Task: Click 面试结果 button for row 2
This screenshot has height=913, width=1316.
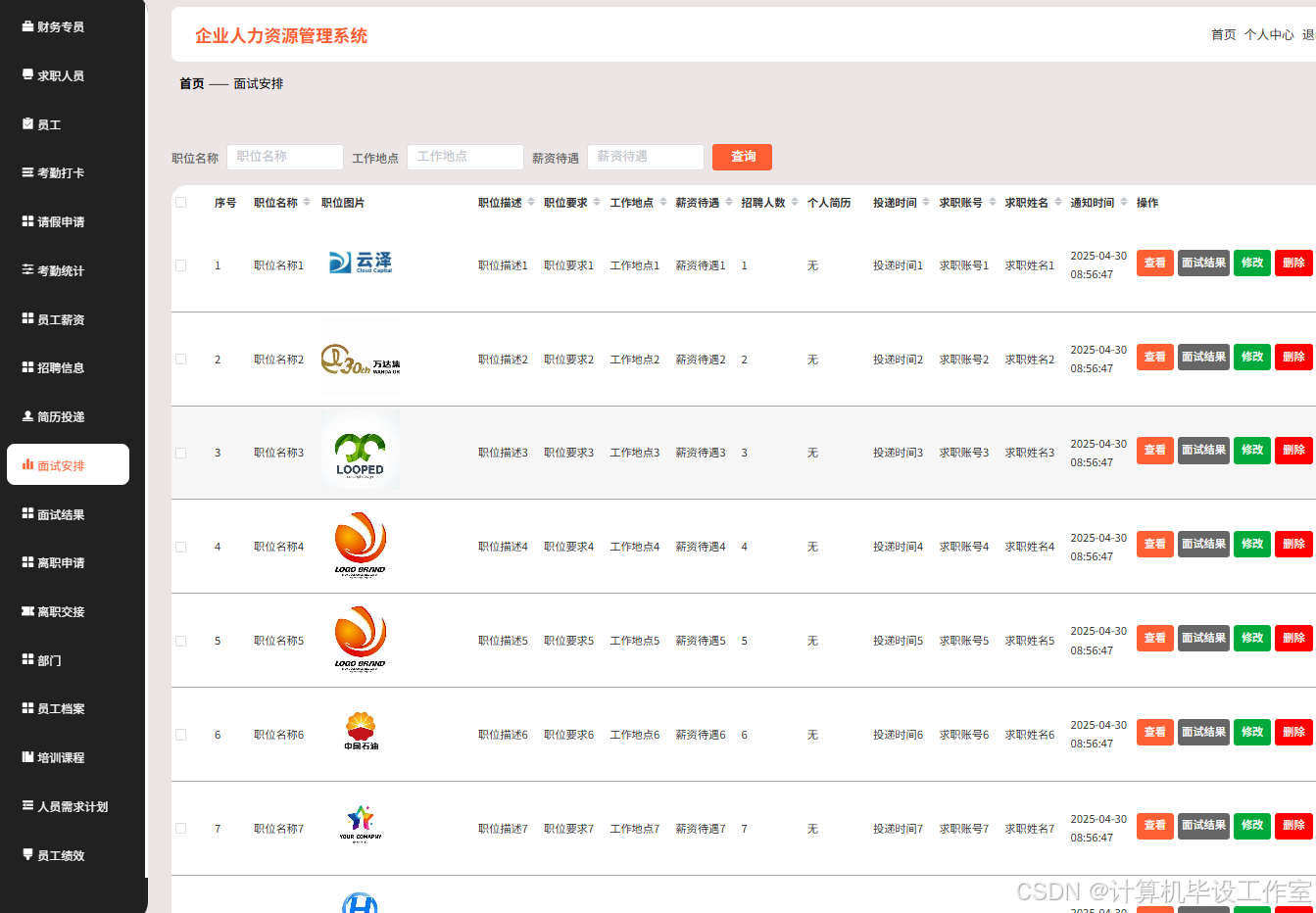Action: [1203, 357]
